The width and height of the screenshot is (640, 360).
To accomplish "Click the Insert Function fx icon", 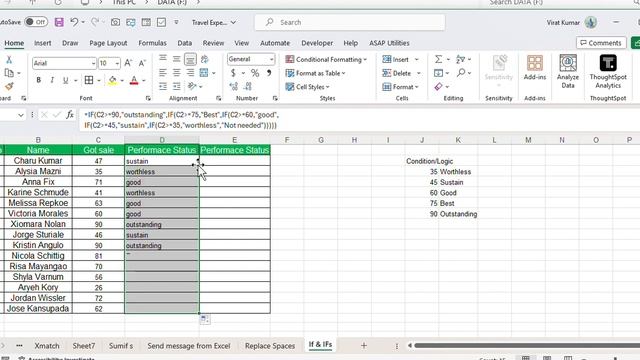I will (70, 115).
